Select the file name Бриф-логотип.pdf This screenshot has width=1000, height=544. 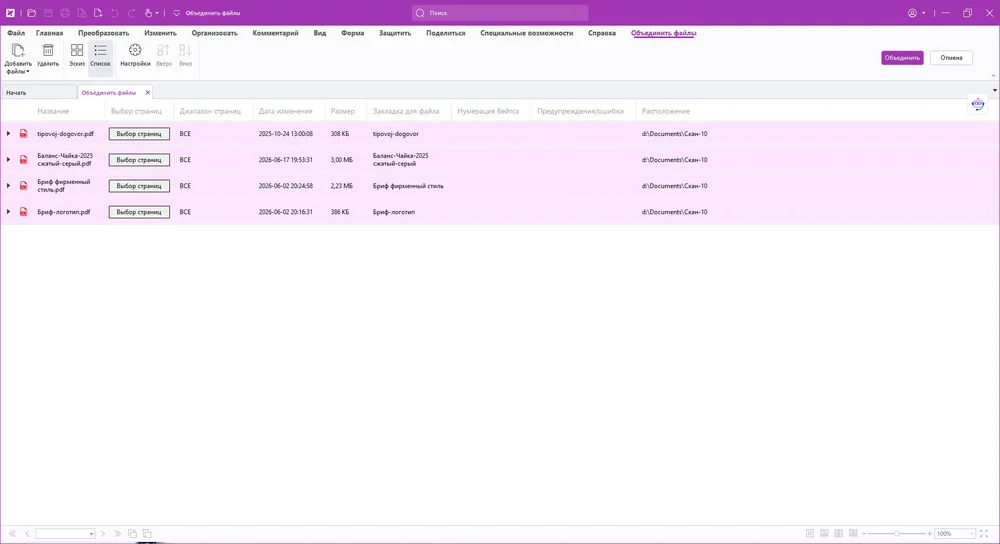click(64, 212)
